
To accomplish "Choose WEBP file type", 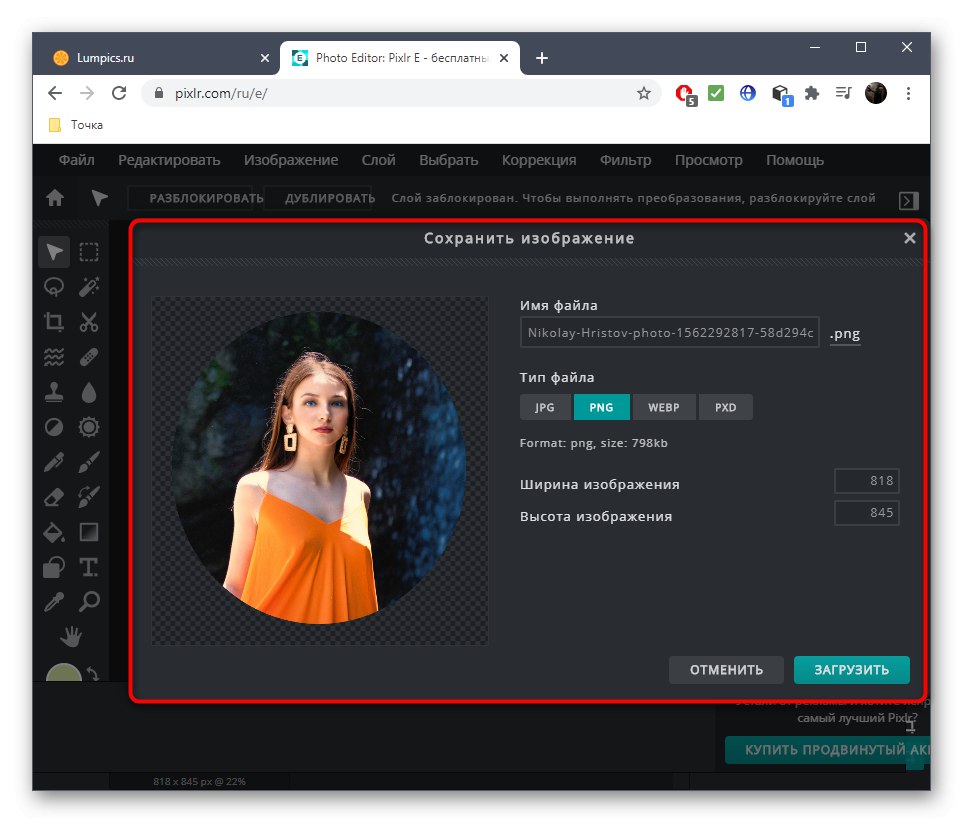I will 664,407.
